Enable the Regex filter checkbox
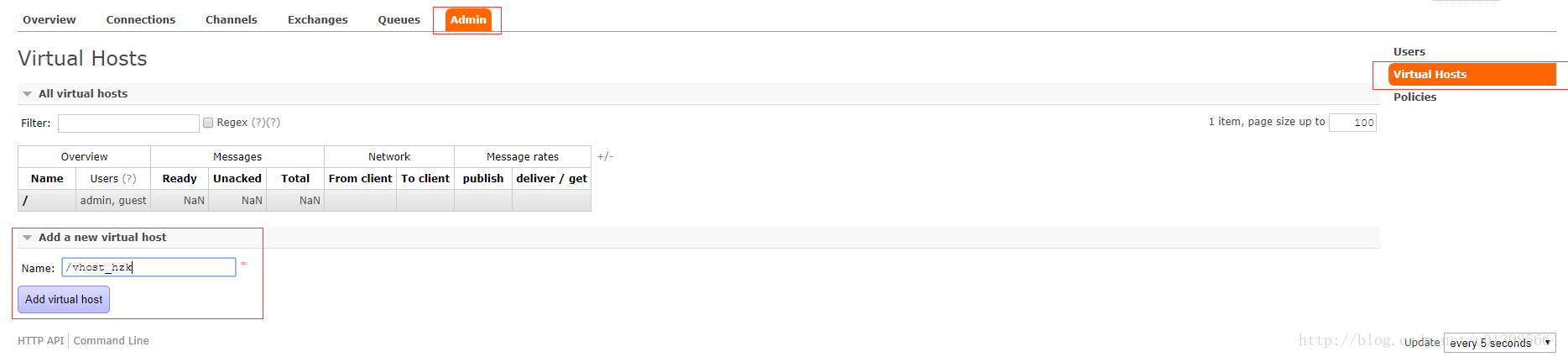The width and height of the screenshot is (1568, 357). pyautogui.click(x=208, y=123)
